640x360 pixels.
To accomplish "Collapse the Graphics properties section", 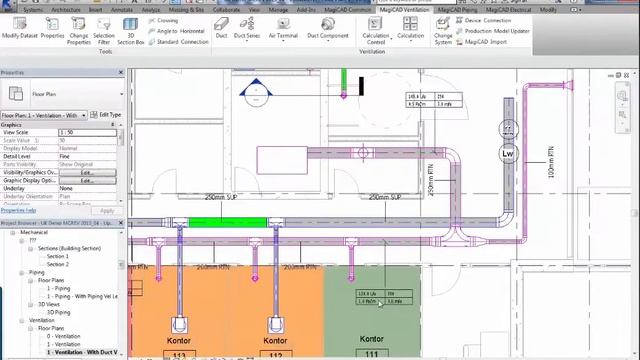I will (x=113, y=125).
